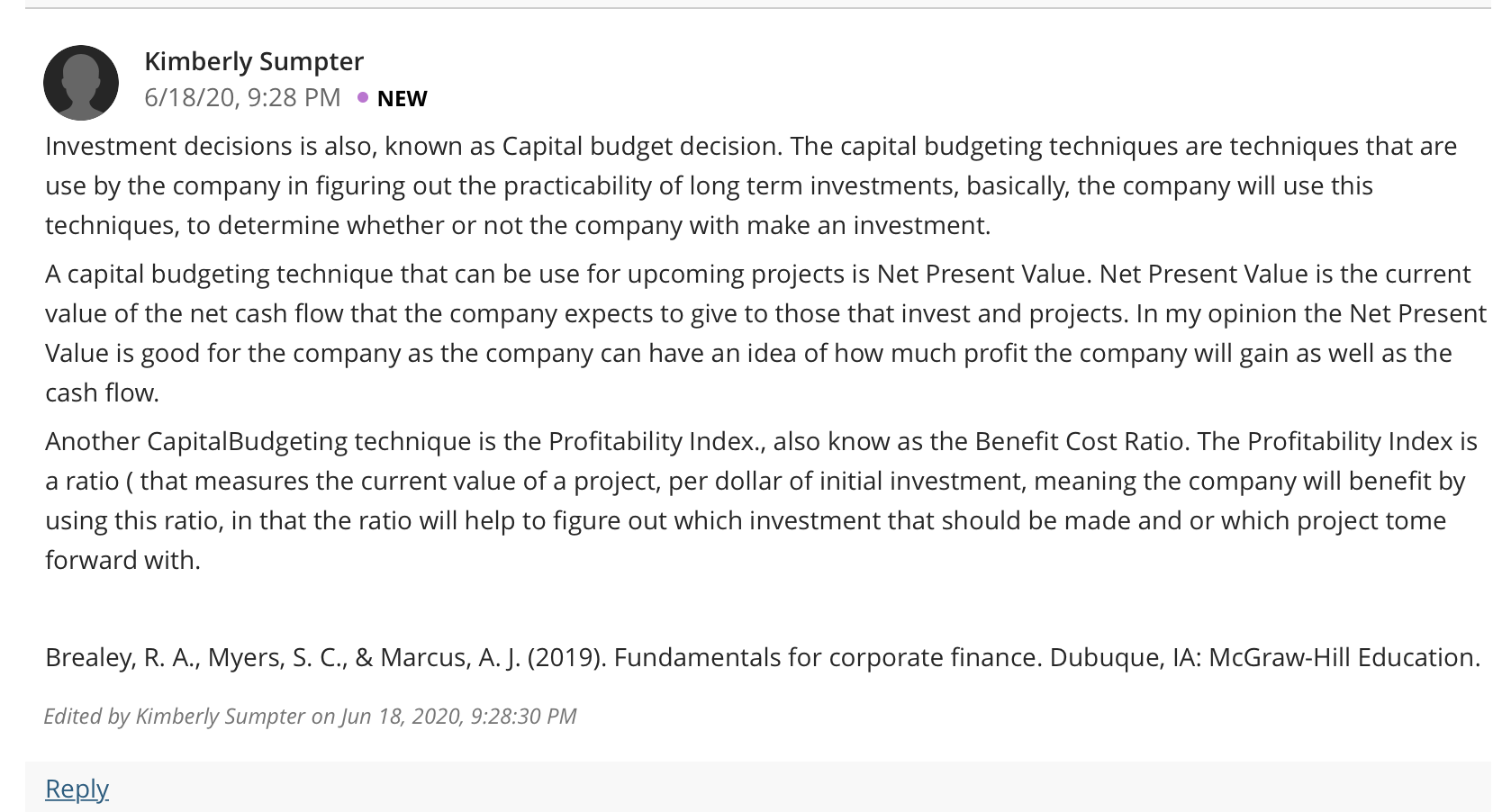Click the paragraph starting 'Another CapitalBudgeting technique'
Screen dimensions: 1493x812
point(761,501)
